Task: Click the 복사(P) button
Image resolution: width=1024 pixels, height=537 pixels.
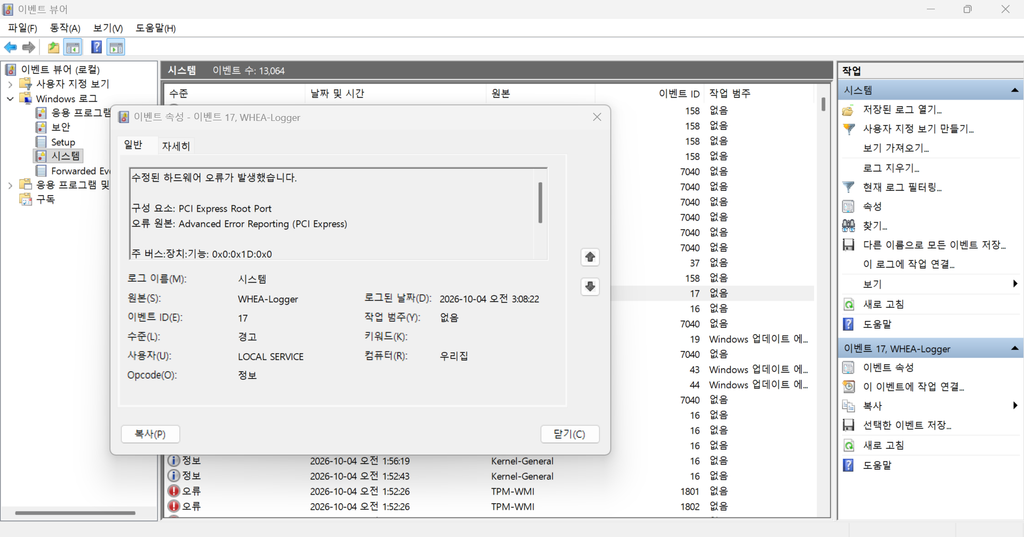Action: (150, 434)
